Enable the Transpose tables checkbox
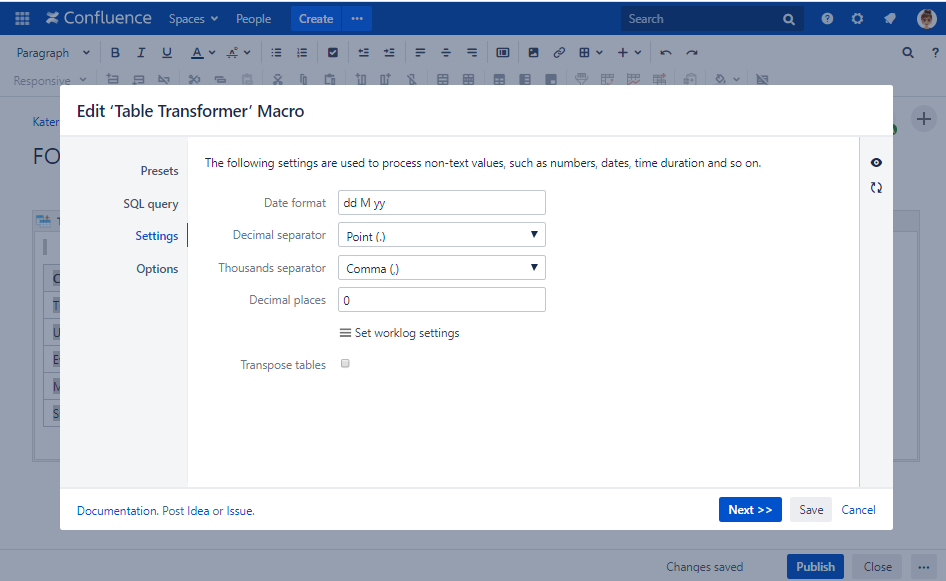 (345, 364)
